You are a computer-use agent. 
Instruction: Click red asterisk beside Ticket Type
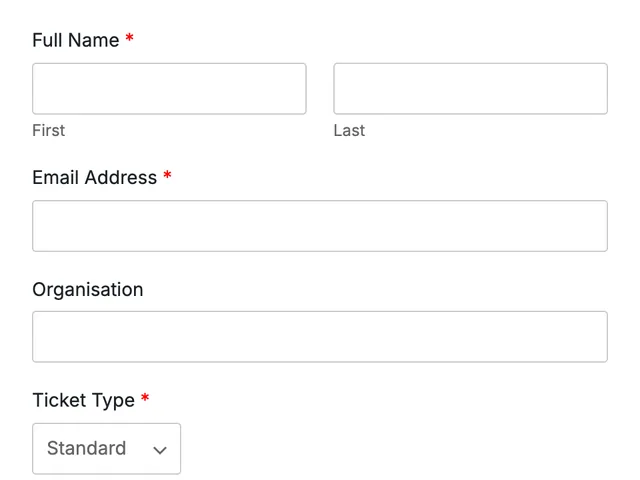(x=145, y=398)
